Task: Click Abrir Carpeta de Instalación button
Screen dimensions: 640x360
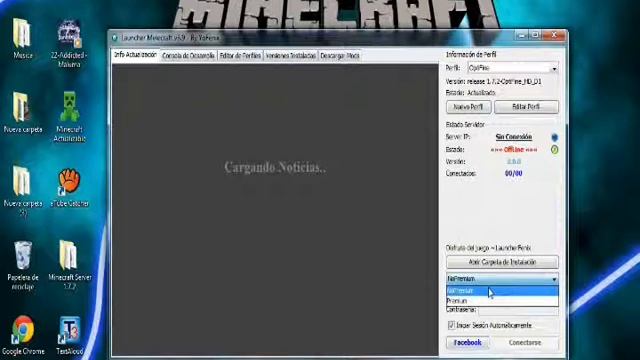Action: pyautogui.click(x=502, y=262)
